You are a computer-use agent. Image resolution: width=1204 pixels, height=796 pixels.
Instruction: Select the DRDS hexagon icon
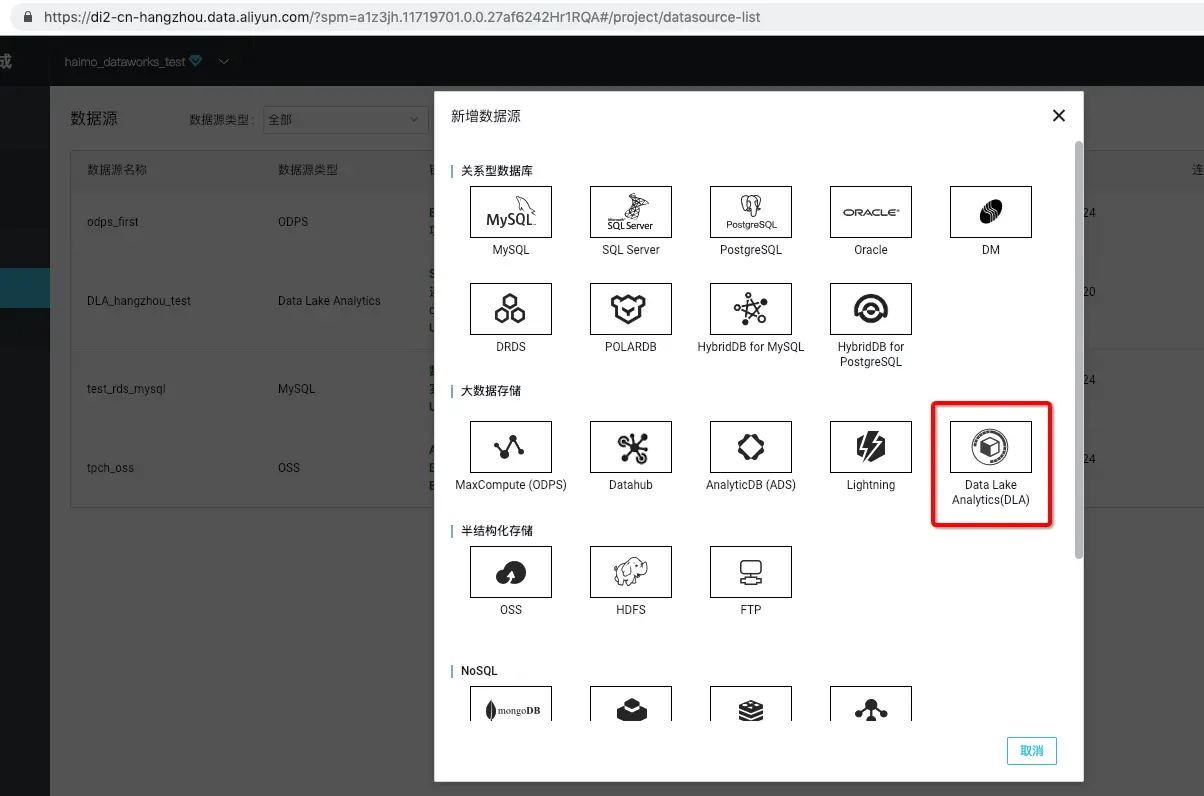click(511, 309)
